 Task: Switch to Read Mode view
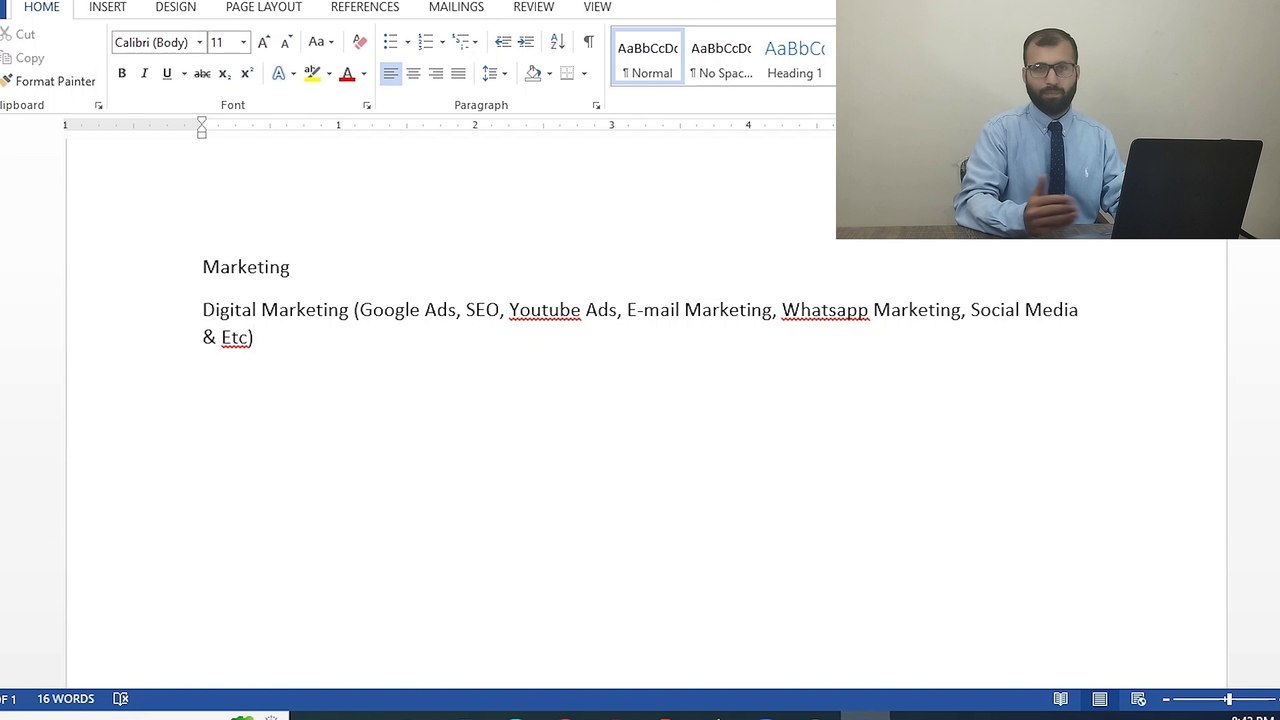coord(1061,699)
